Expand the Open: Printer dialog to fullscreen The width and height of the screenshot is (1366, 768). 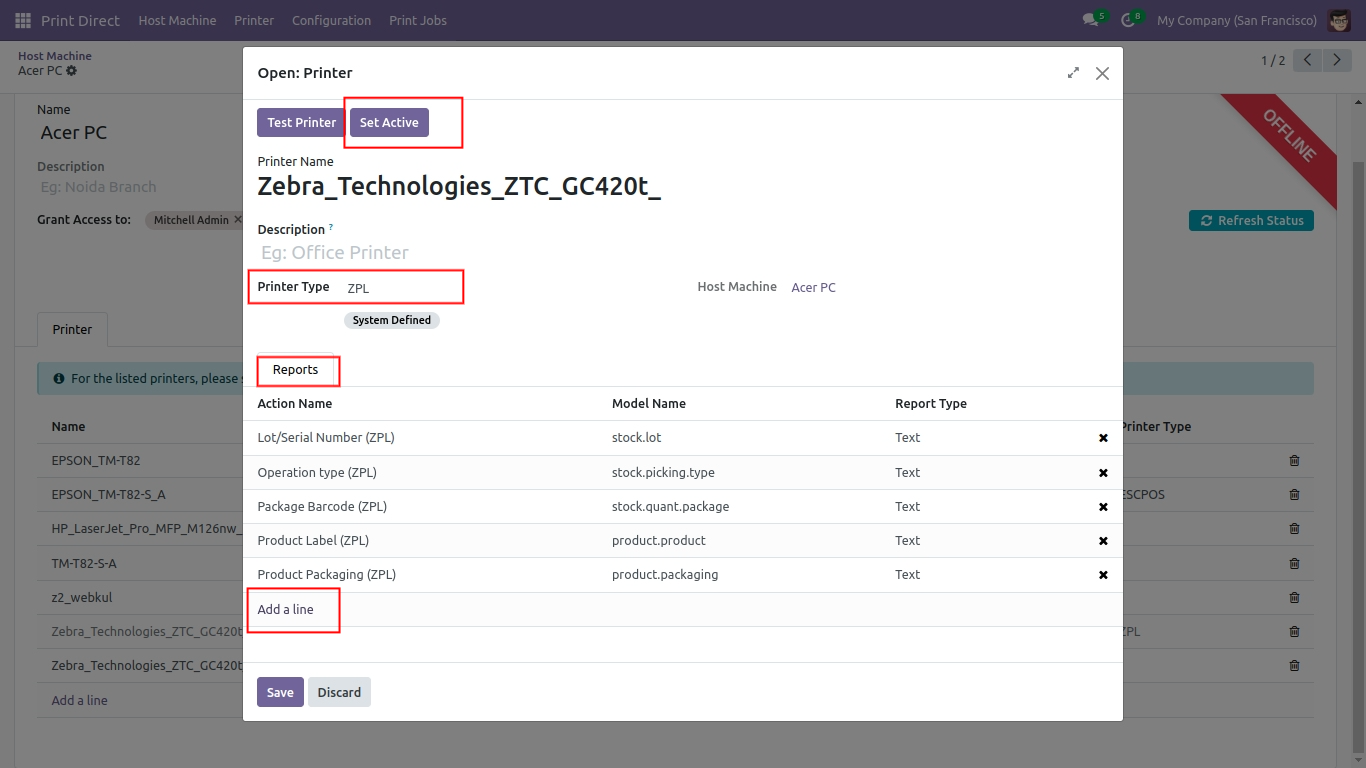[1073, 73]
